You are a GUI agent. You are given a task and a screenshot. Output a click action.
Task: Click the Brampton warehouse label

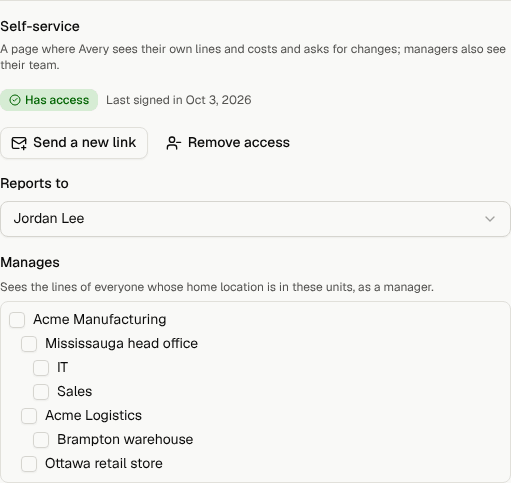click(125, 439)
